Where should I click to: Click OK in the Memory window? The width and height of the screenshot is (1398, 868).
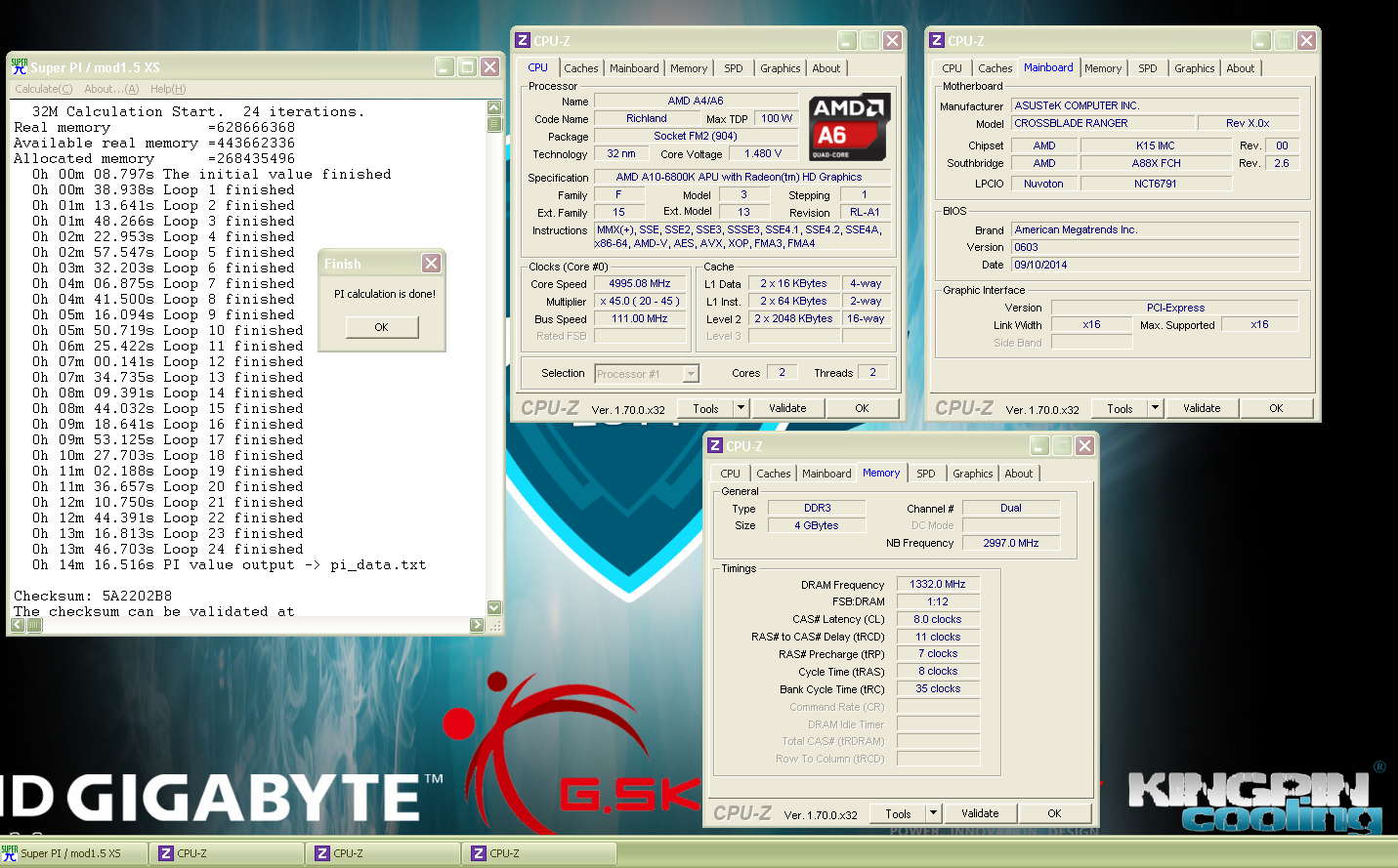1054,813
